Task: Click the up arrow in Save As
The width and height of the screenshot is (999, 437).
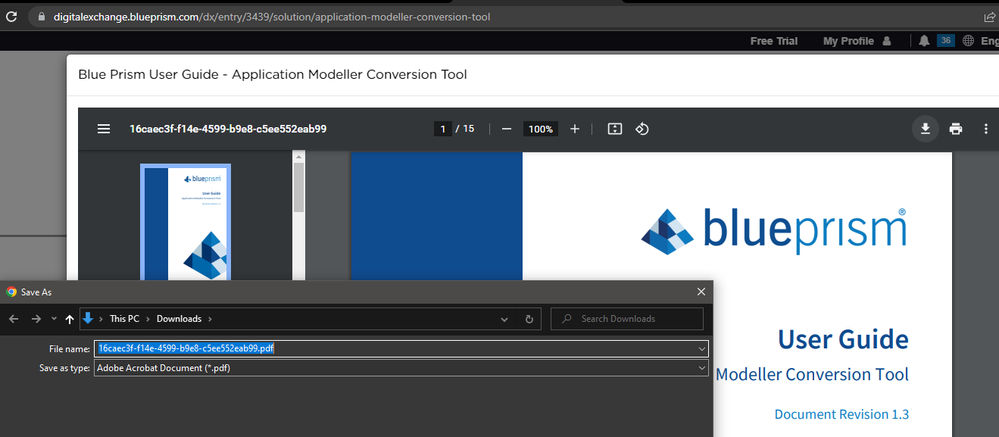Action: click(69, 319)
